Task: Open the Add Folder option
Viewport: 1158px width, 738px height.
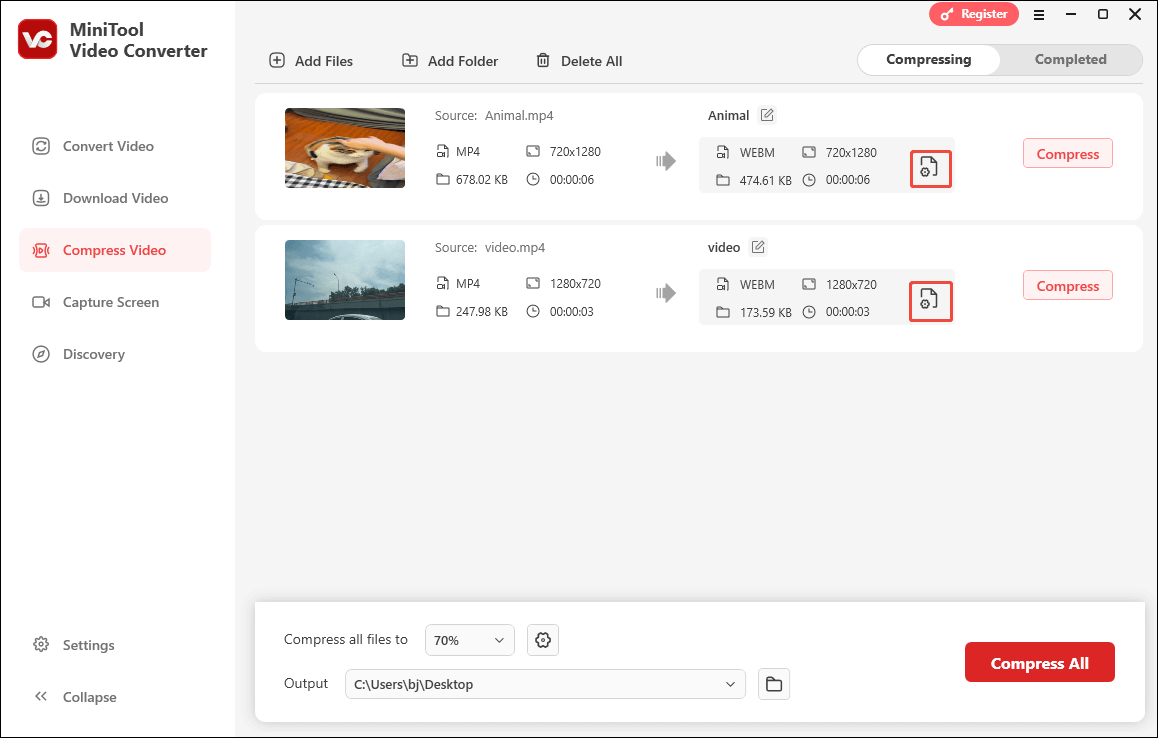Action: pos(449,60)
